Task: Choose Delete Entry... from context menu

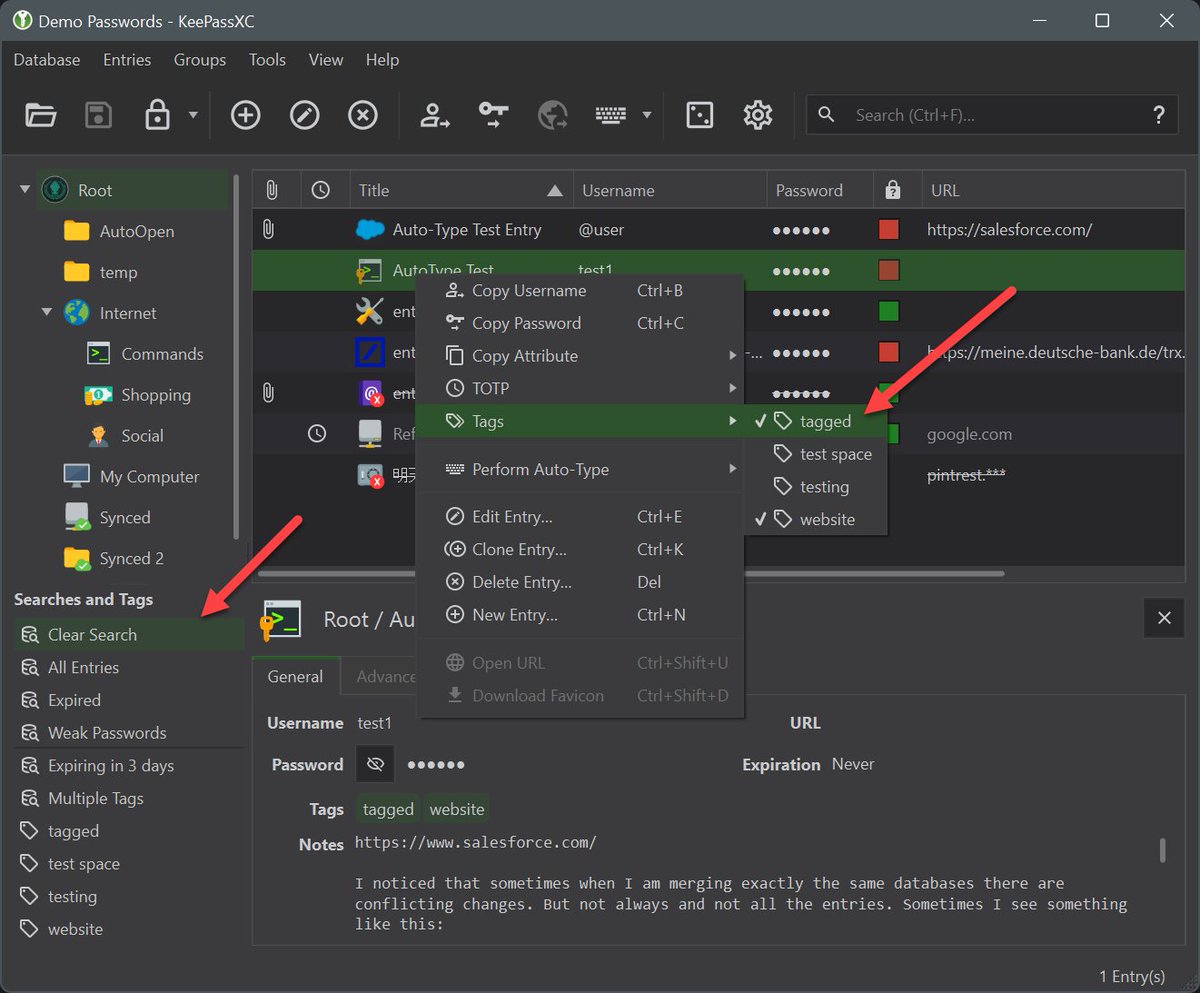Action: [580, 582]
